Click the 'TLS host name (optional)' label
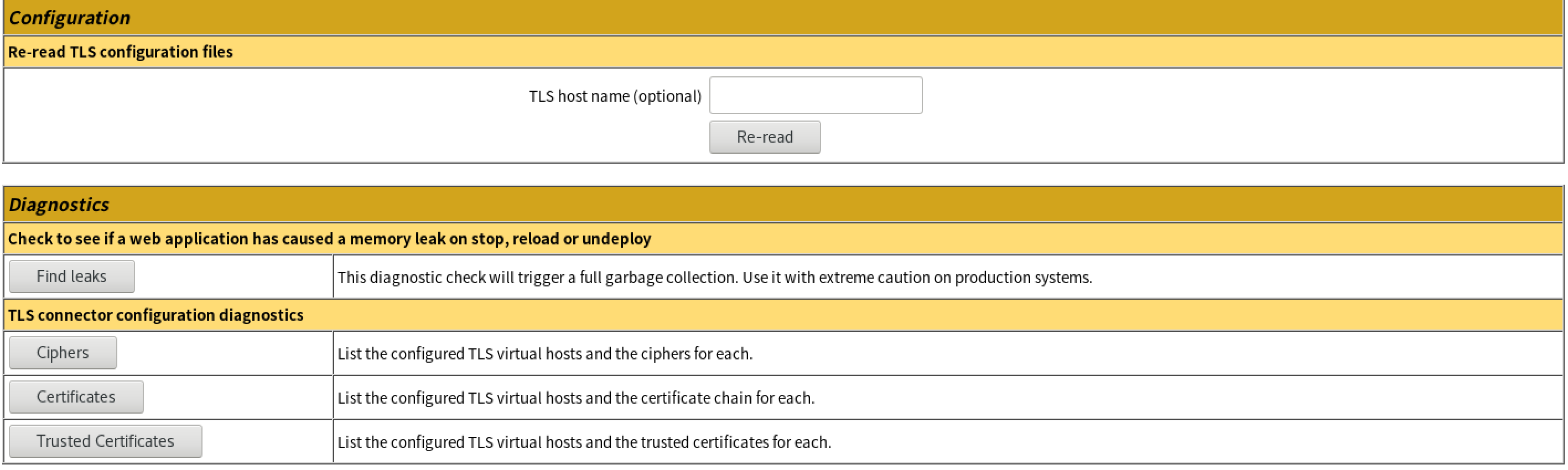1568x470 pixels. click(x=615, y=96)
